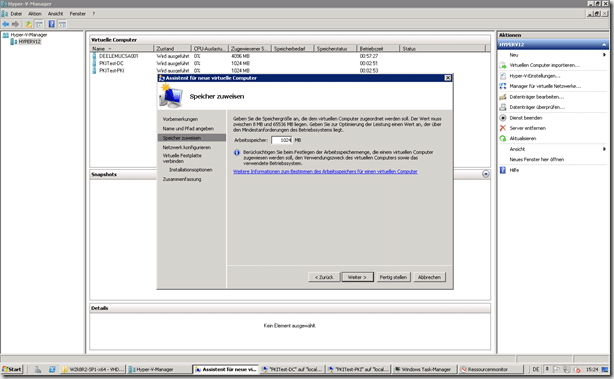Click the info icon in the wizard

pos(237,153)
